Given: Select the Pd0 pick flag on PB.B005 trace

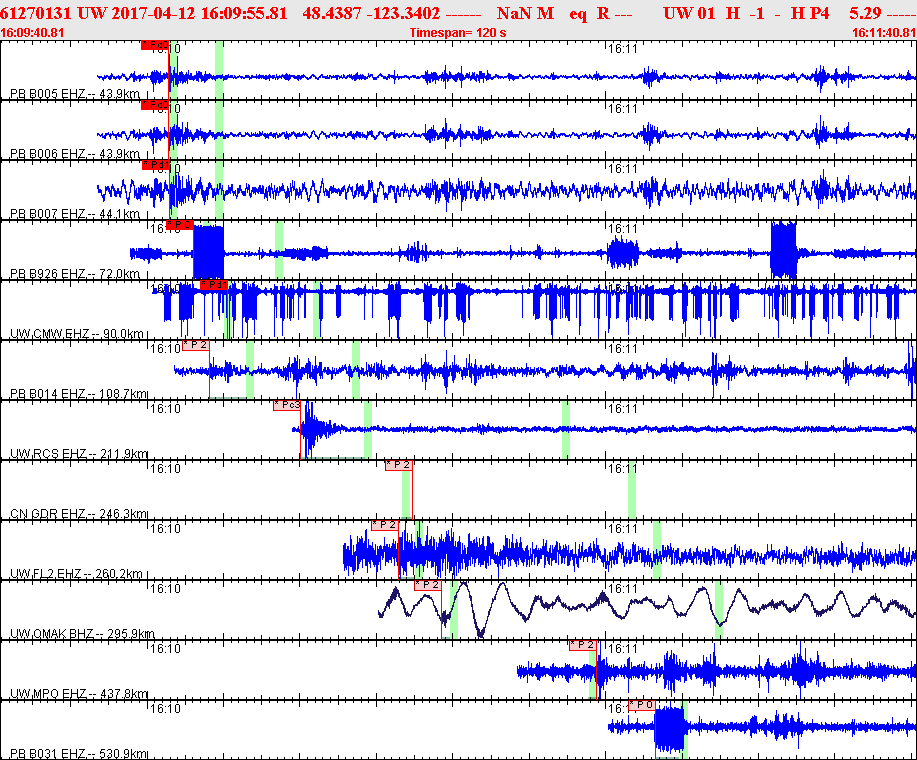Looking at the screenshot, I should (x=155, y=45).
